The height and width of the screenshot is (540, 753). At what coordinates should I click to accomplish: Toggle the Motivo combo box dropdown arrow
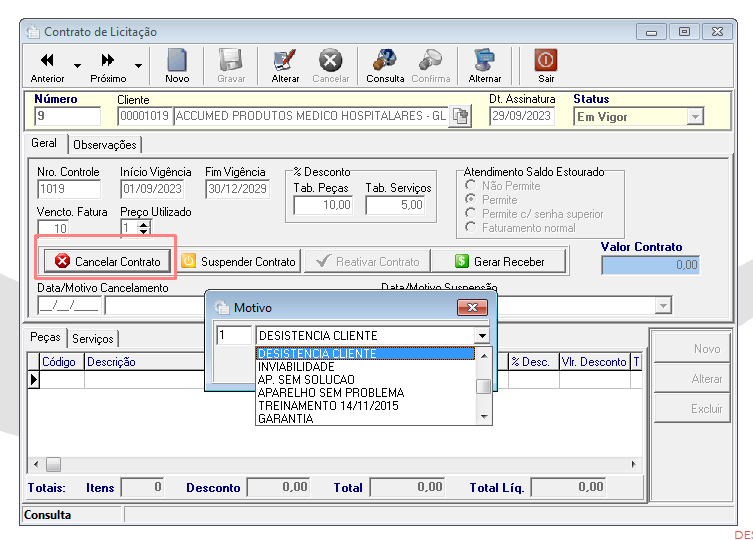(x=482, y=335)
